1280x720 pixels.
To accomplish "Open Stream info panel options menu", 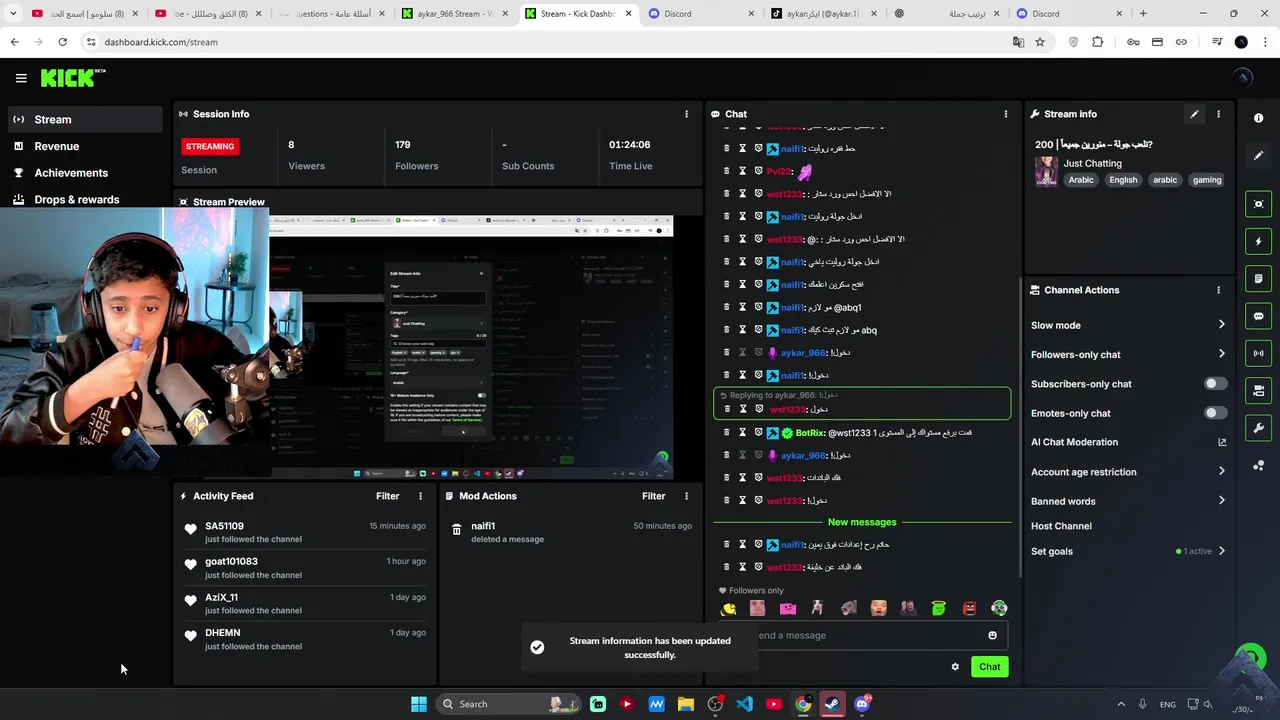I will tap(1218, 114).
